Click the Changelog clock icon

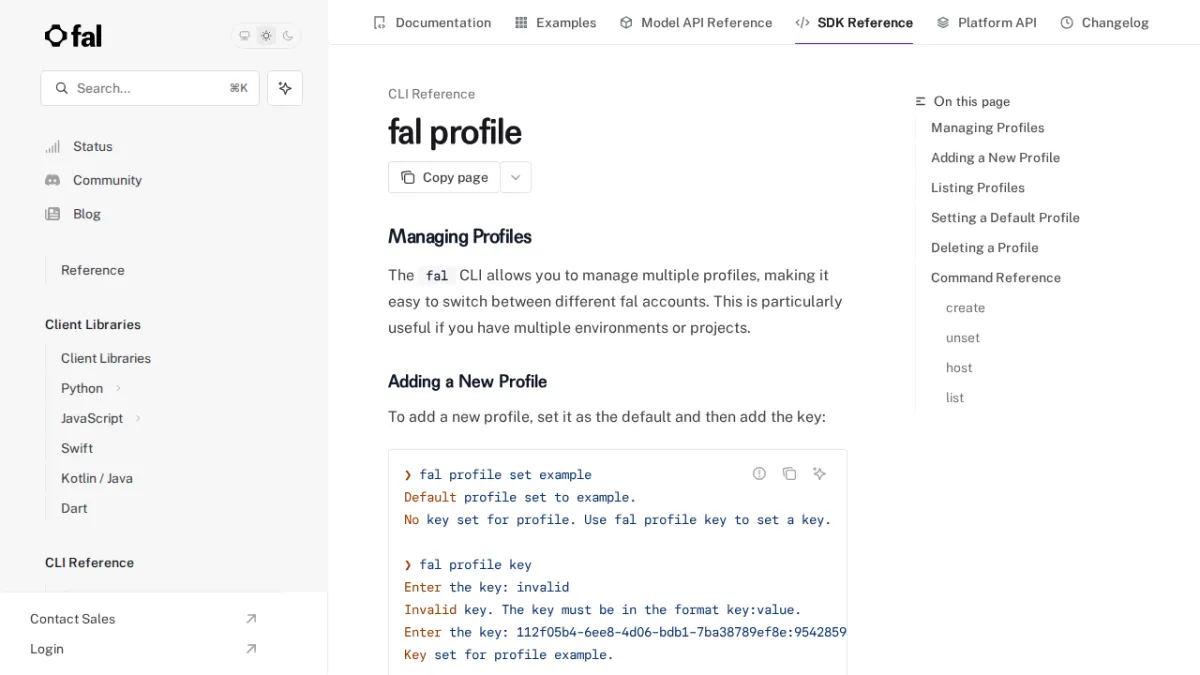click(1067, 22)
